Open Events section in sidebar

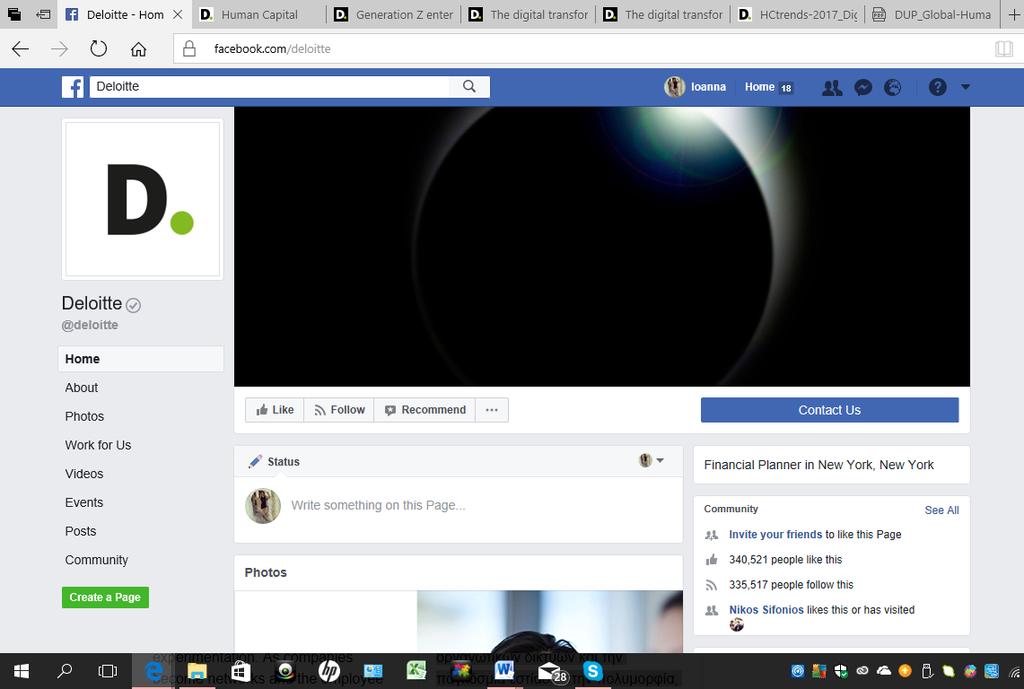click(84, 502)
